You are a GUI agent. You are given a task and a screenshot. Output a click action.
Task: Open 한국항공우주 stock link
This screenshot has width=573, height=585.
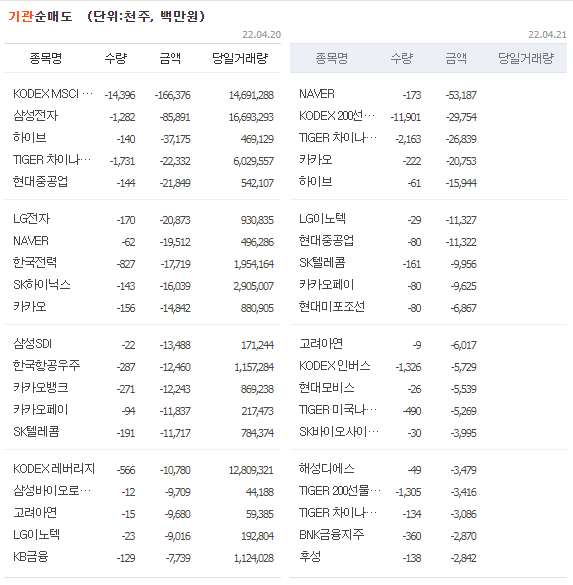click(46, 366)
